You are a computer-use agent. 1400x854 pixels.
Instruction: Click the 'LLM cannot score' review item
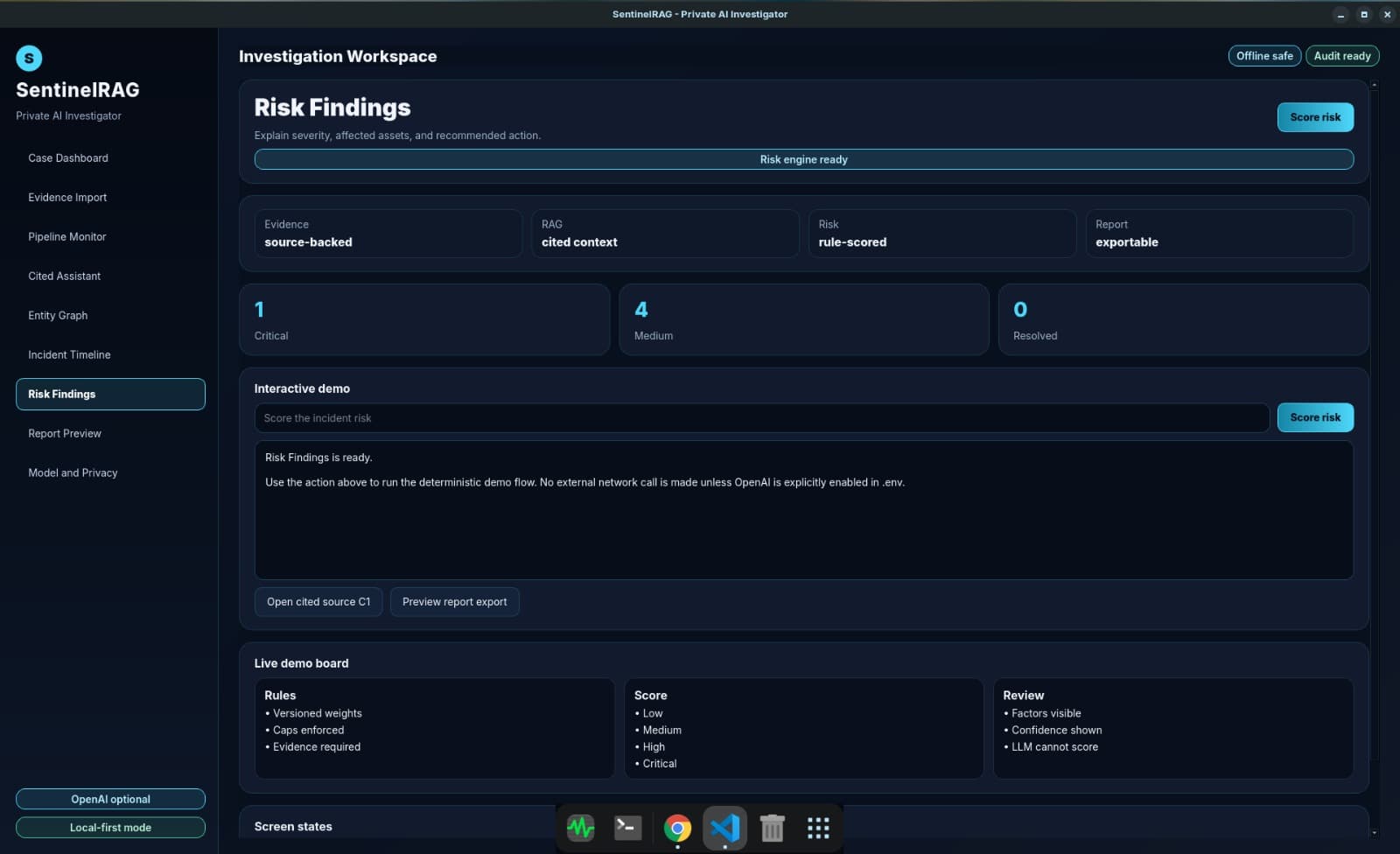(1051, 747)
